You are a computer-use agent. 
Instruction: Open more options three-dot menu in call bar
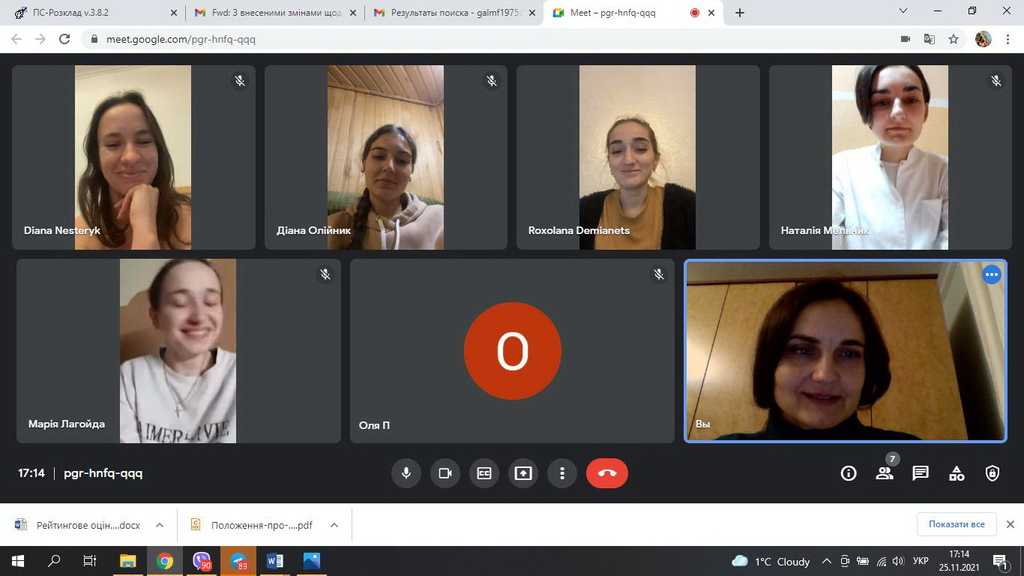click(x=562, y=473)
